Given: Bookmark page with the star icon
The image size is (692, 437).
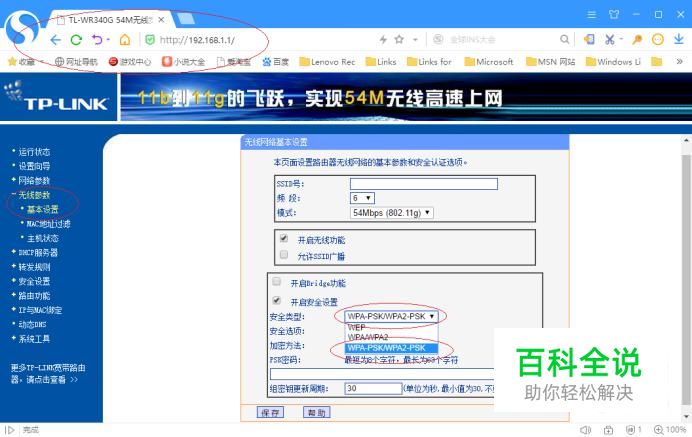Looking at the screenshot, I should (x=399, y=39).
